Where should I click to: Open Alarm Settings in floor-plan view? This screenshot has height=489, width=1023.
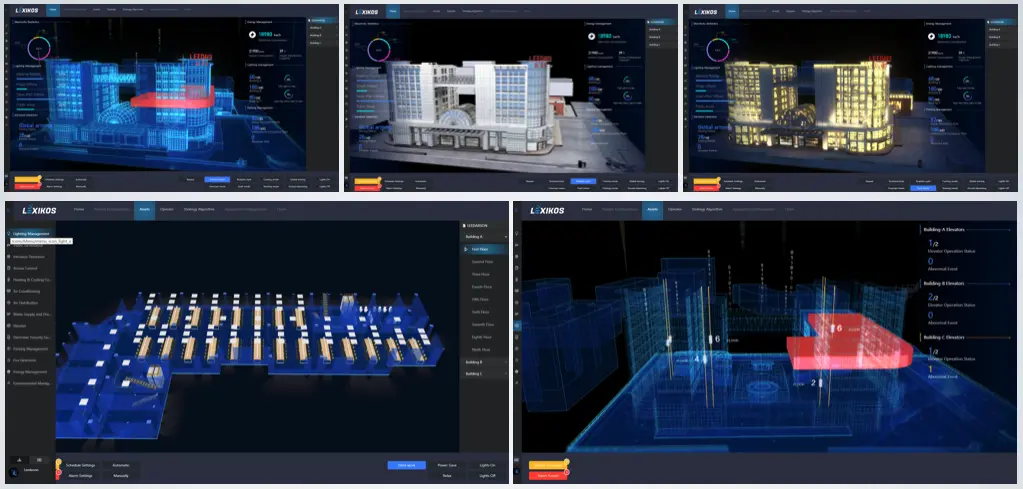click(81, 475)
